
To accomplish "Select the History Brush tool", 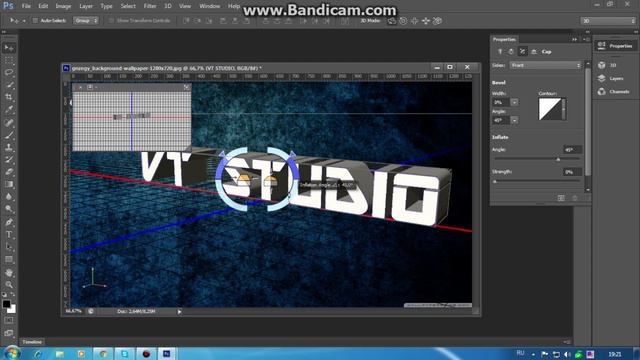I will coord(9,160).
